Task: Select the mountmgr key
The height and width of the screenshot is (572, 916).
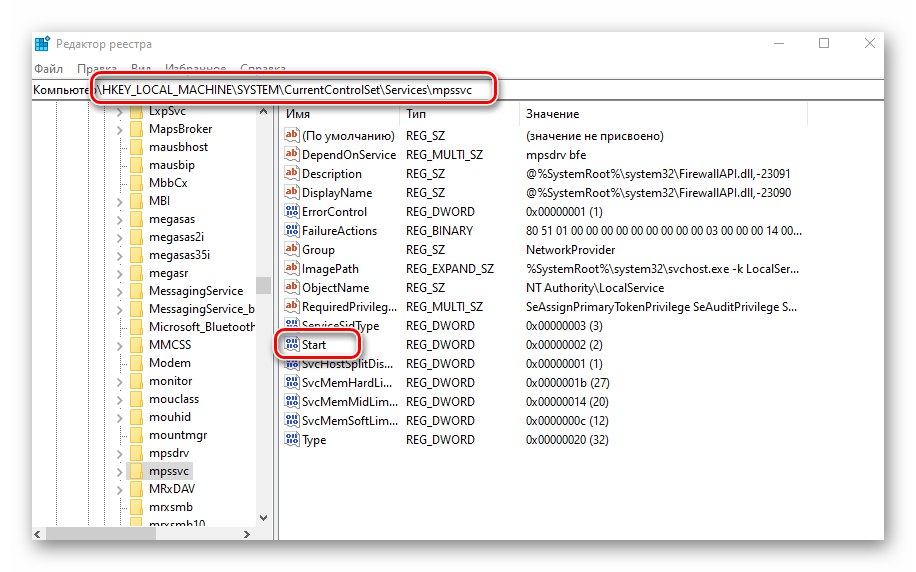Action: [x=178, y=435]
